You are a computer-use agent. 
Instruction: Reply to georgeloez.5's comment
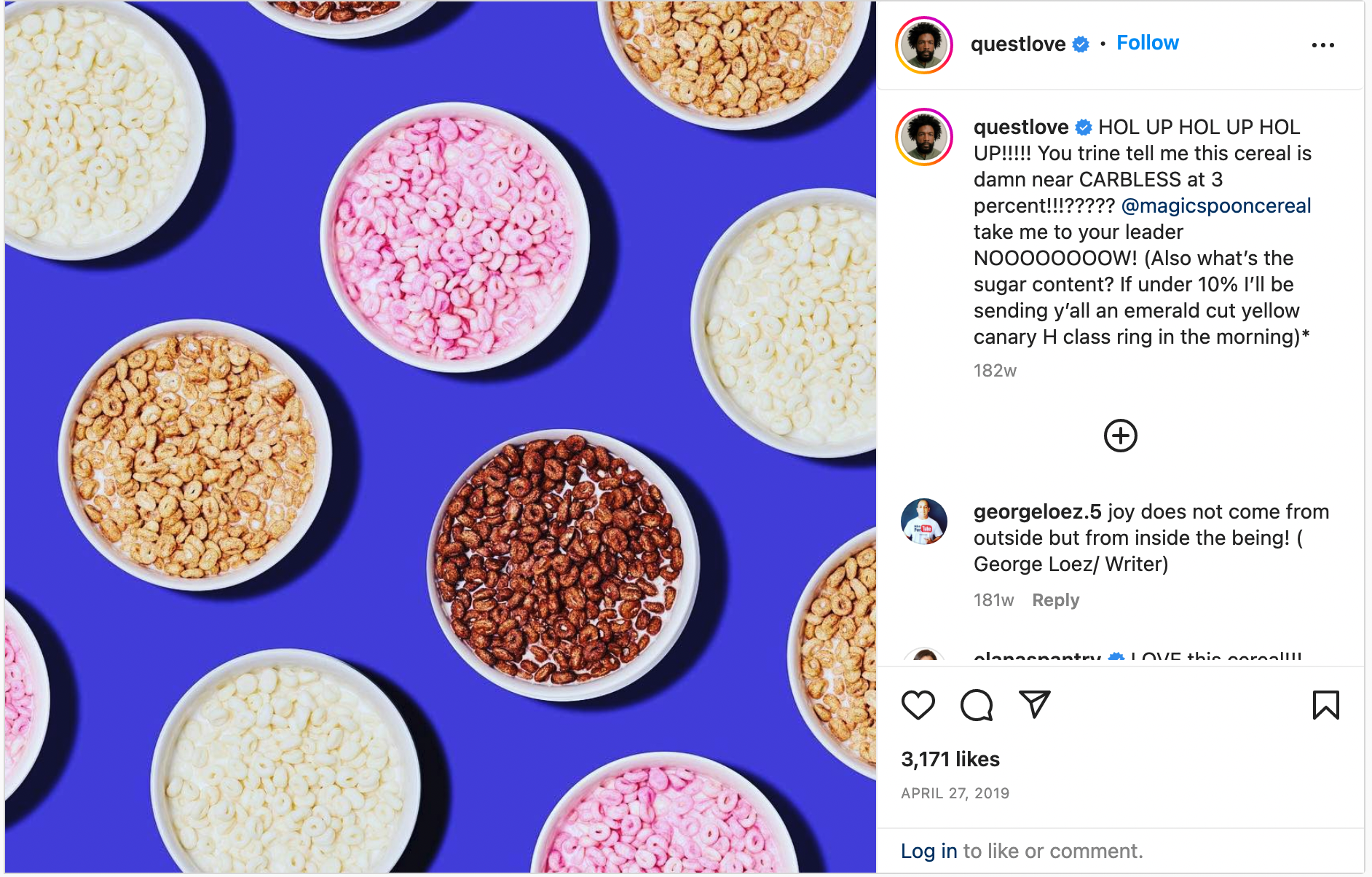[1055, 600]
